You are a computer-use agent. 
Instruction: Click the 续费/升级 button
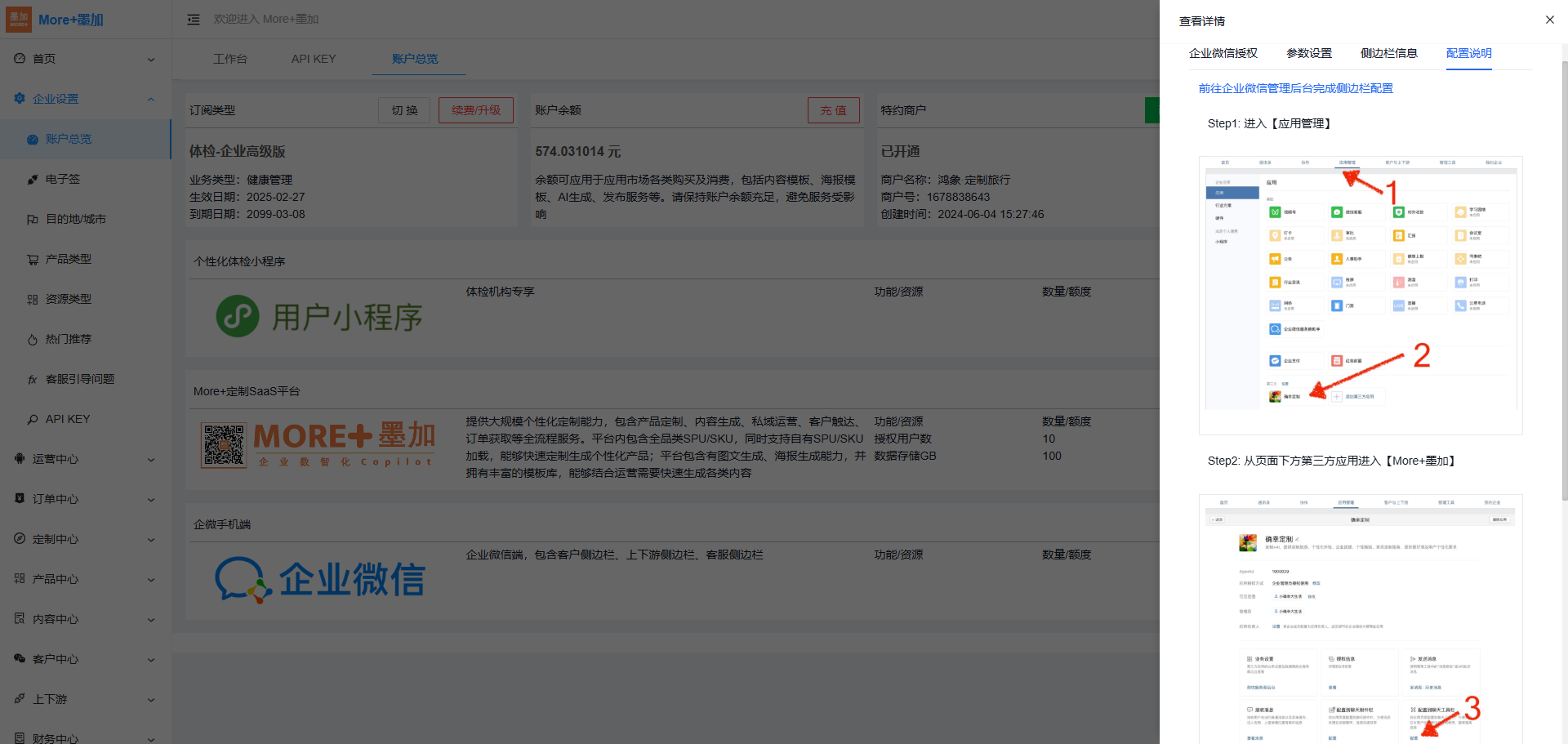tap(475, 110)
